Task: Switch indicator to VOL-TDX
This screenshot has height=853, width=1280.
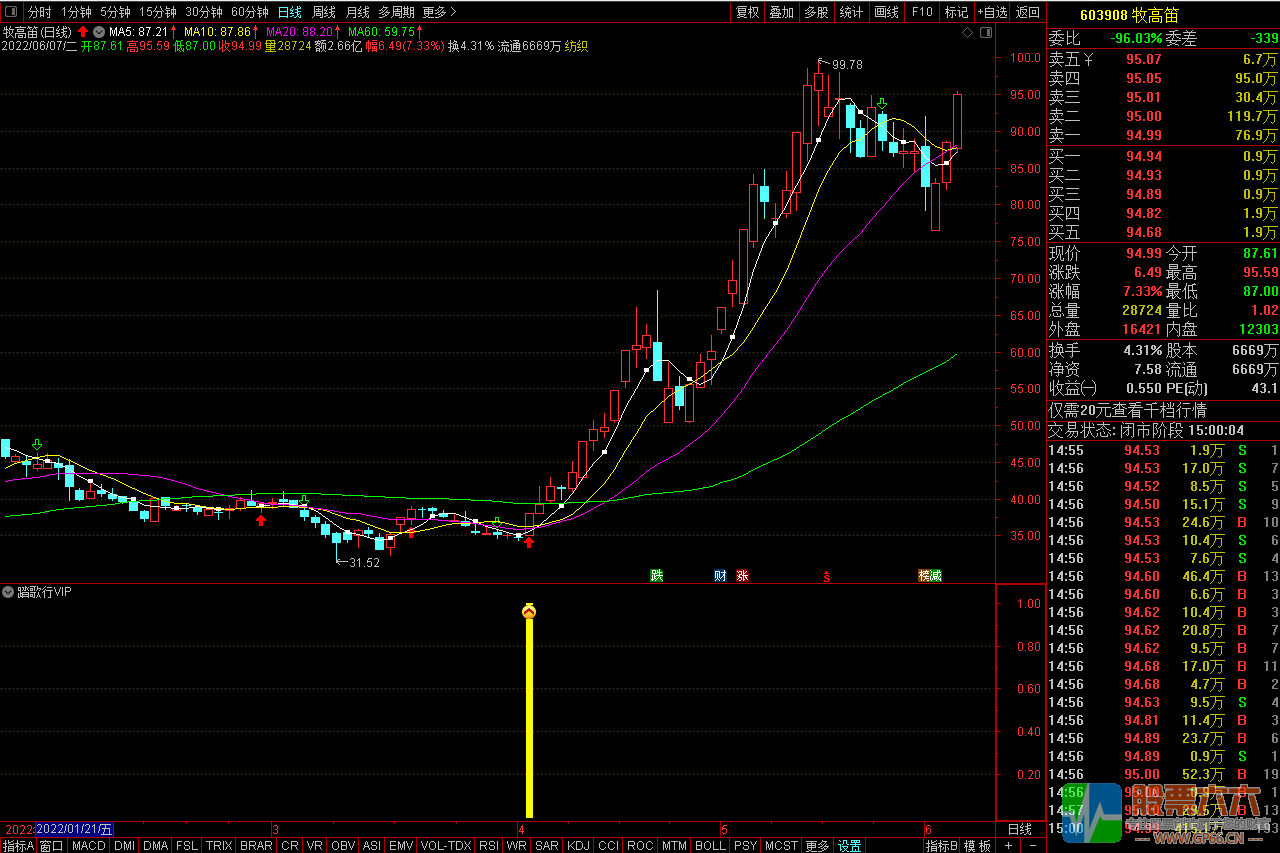Action: coord(446,846)
